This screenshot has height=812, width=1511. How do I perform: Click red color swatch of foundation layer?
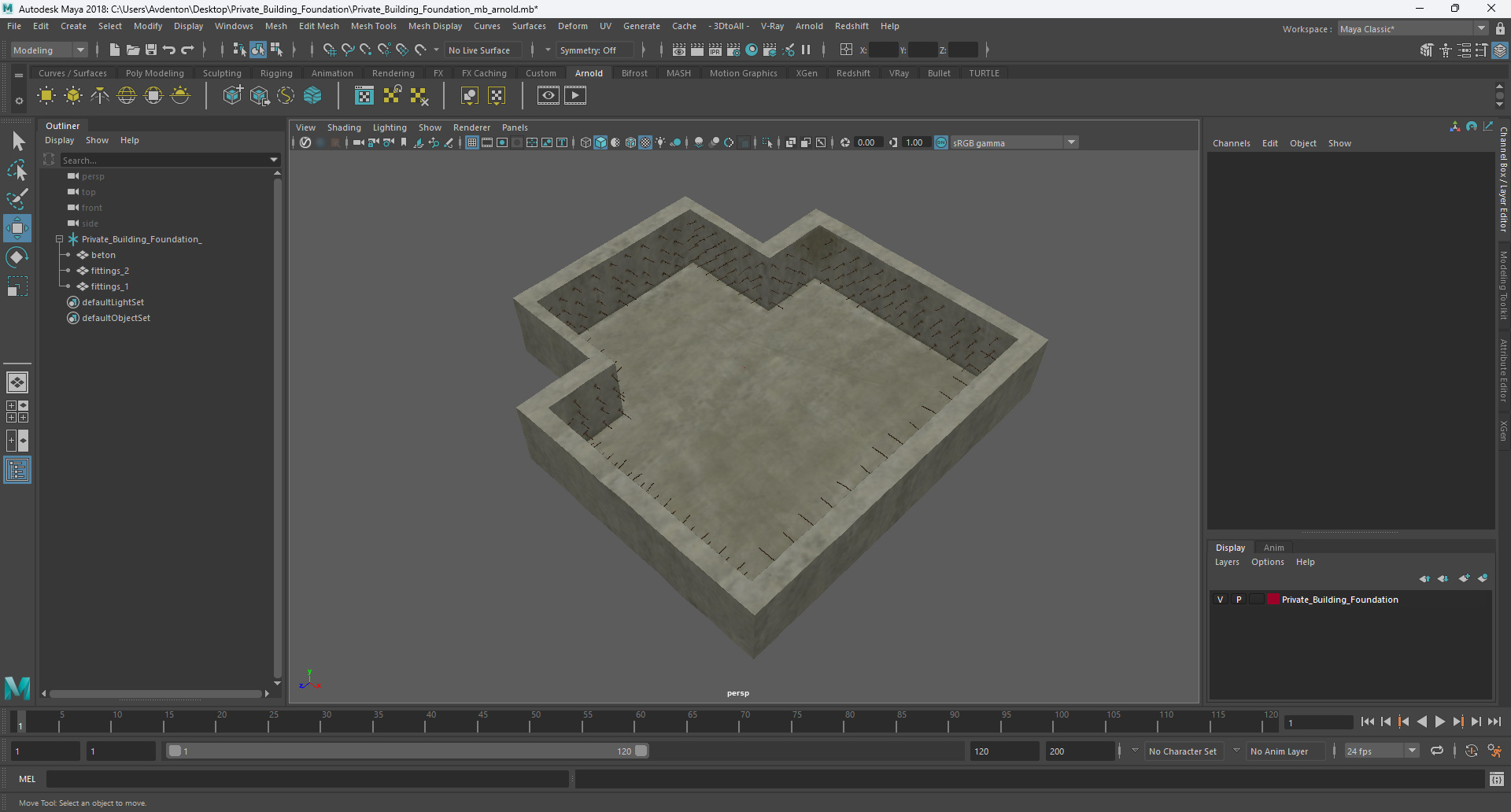[x=1273, y=600]
